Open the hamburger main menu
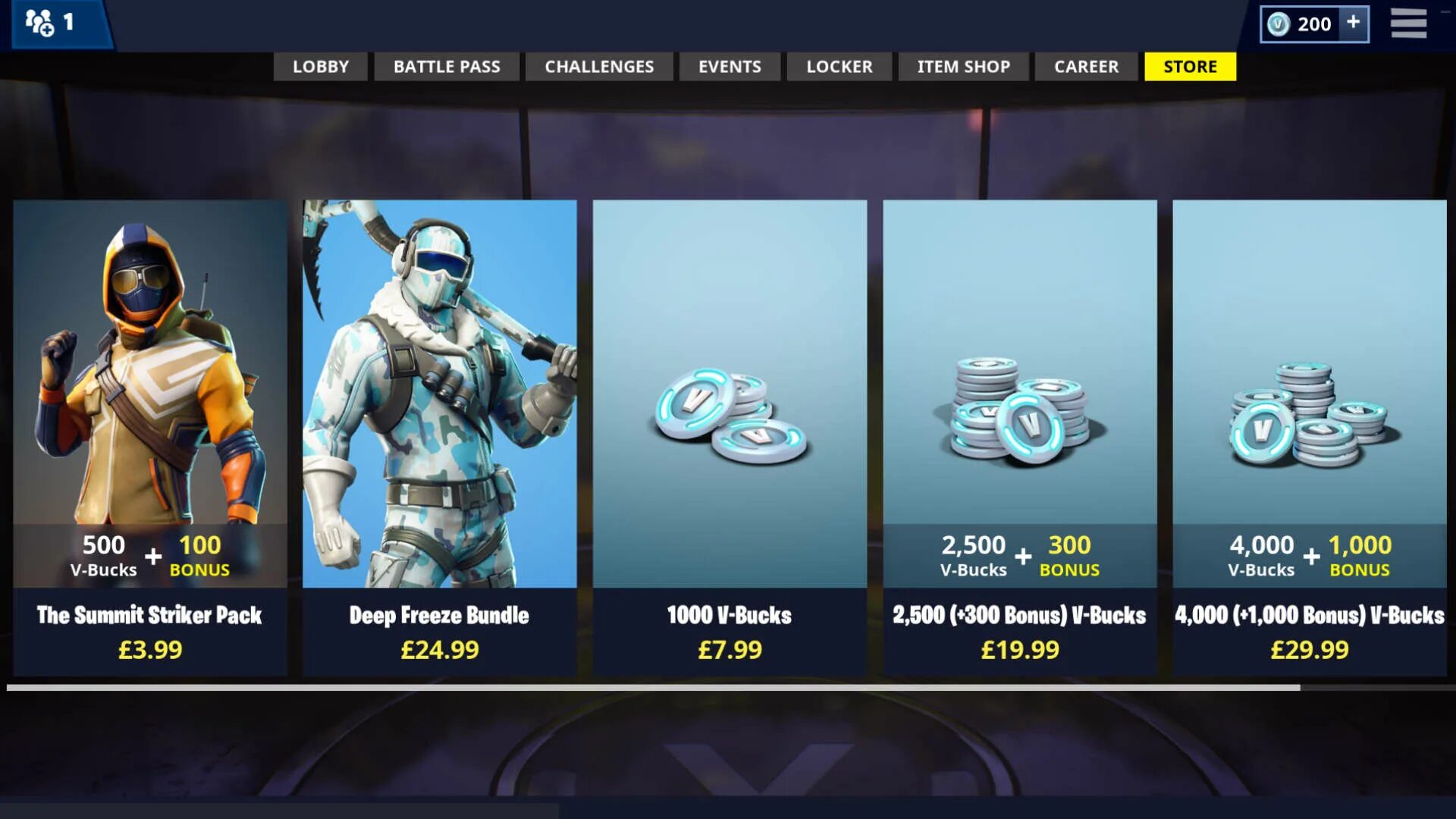This screenshot has height=819, width=1456. 1408,23
